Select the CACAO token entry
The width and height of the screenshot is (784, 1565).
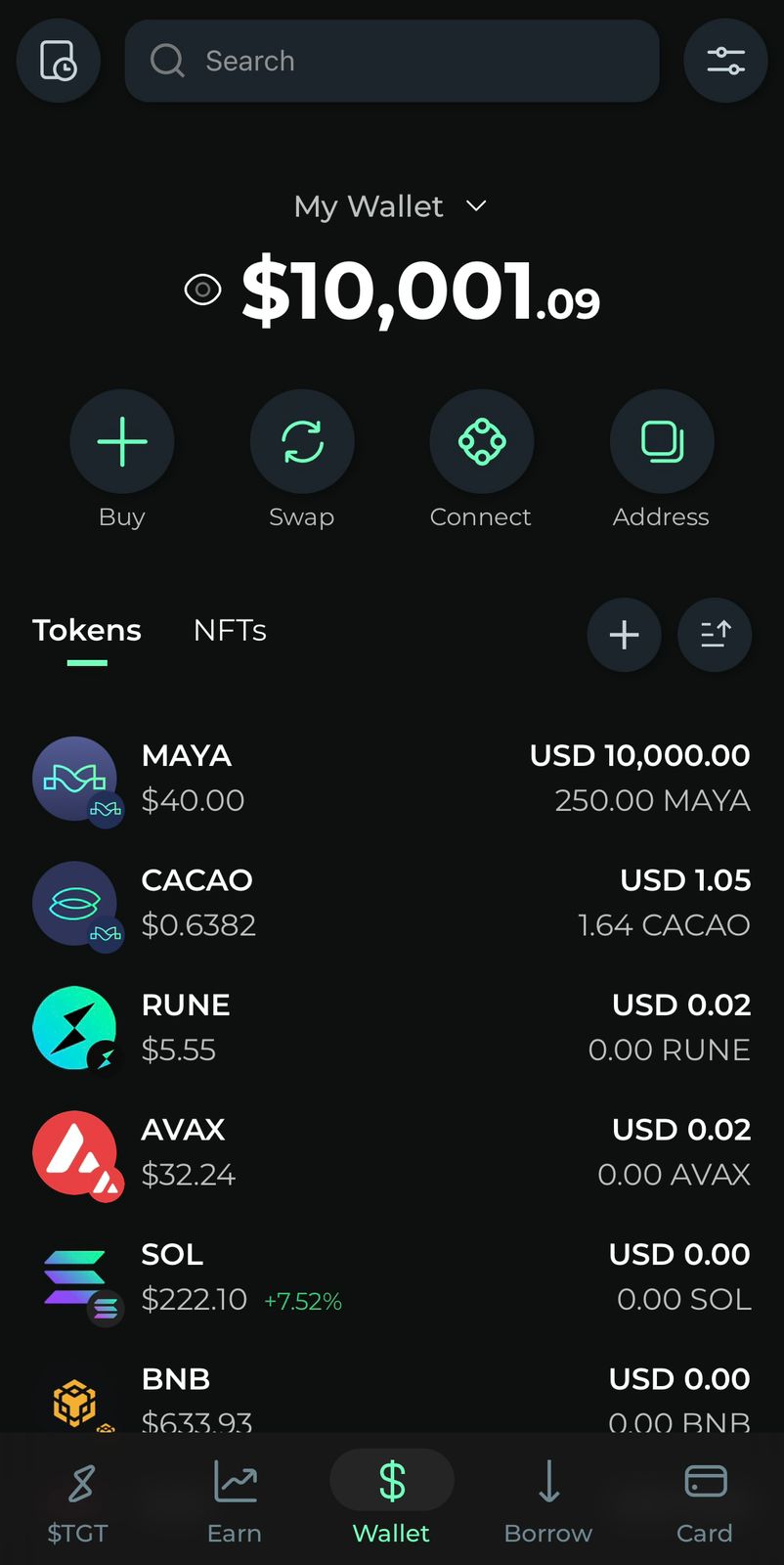point(391,903)
